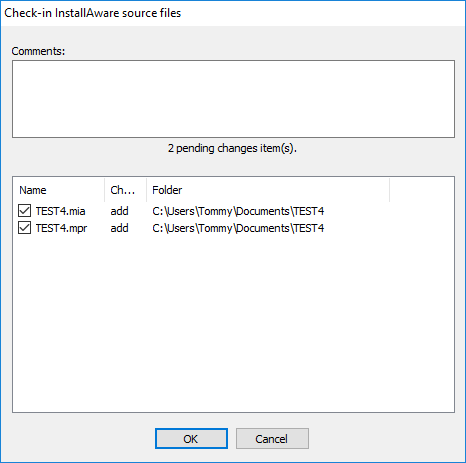Click empty area of the file list

[233, 320]
